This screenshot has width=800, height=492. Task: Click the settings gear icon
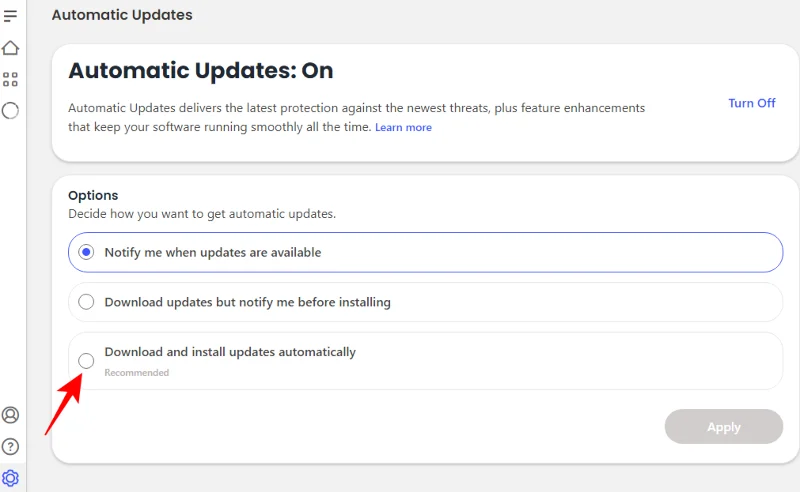pos(11,477)
